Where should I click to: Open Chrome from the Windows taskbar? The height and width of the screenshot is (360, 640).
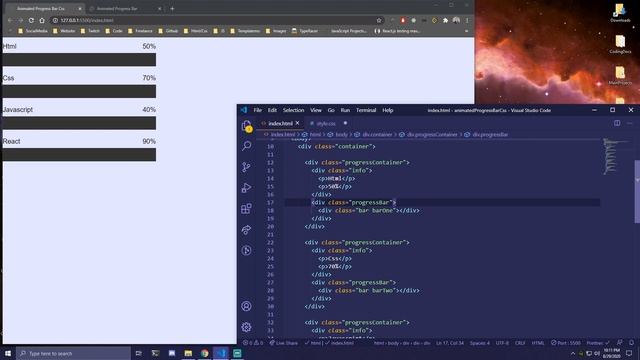204,353
